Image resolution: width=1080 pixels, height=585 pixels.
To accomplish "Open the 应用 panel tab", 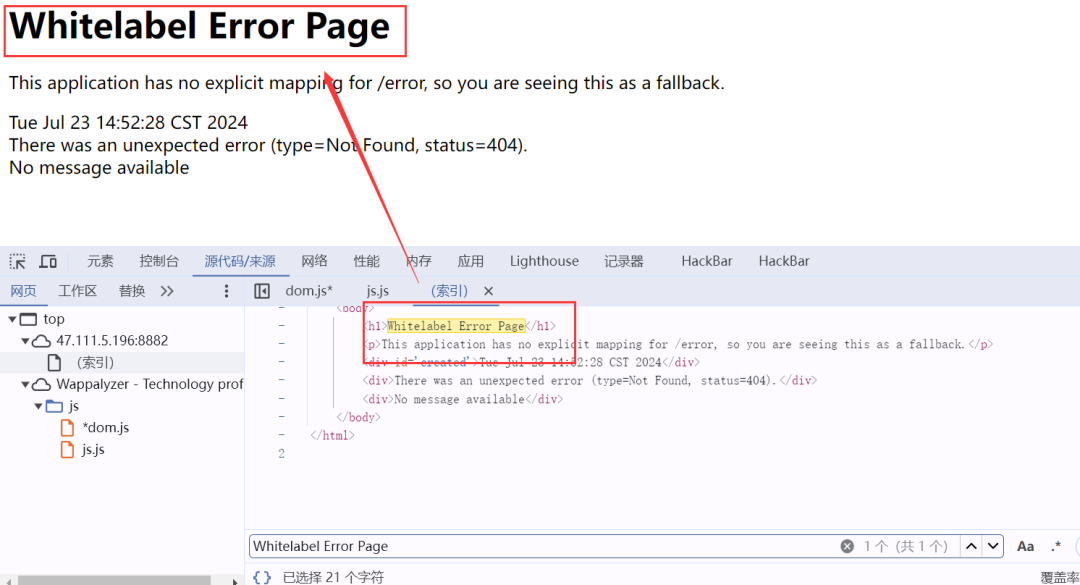I will pos(470,261).
